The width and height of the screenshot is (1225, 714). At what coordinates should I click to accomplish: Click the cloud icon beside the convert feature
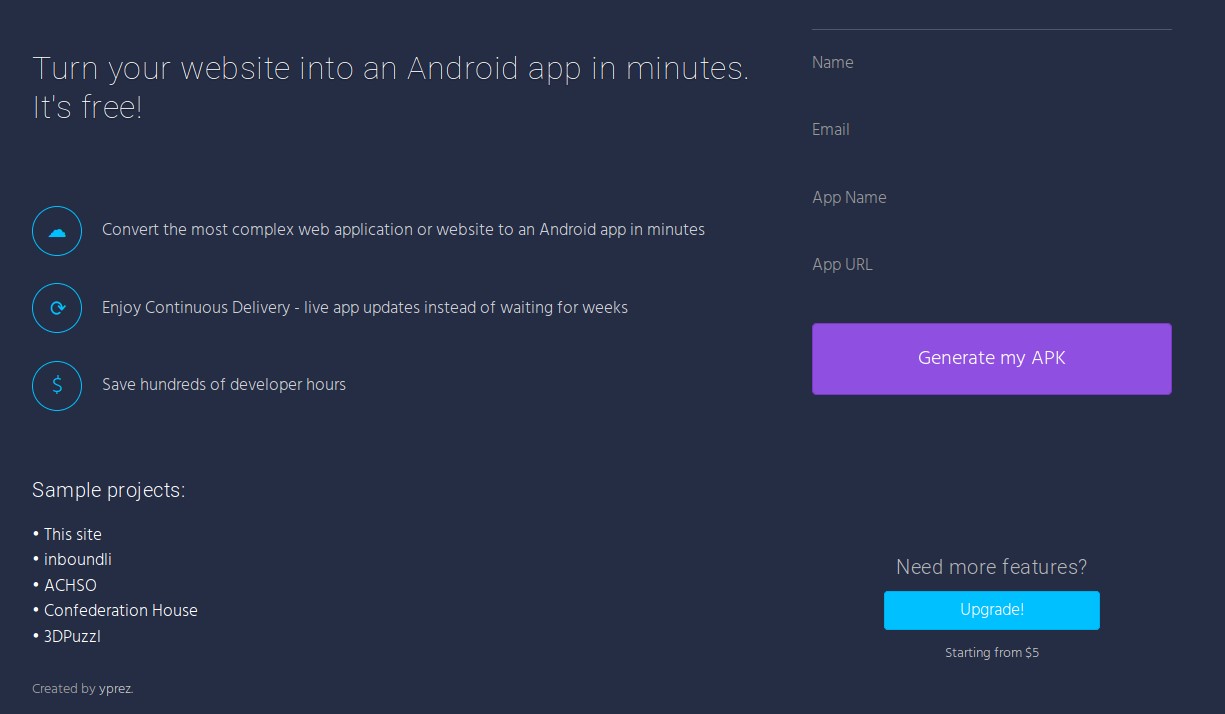57,231
